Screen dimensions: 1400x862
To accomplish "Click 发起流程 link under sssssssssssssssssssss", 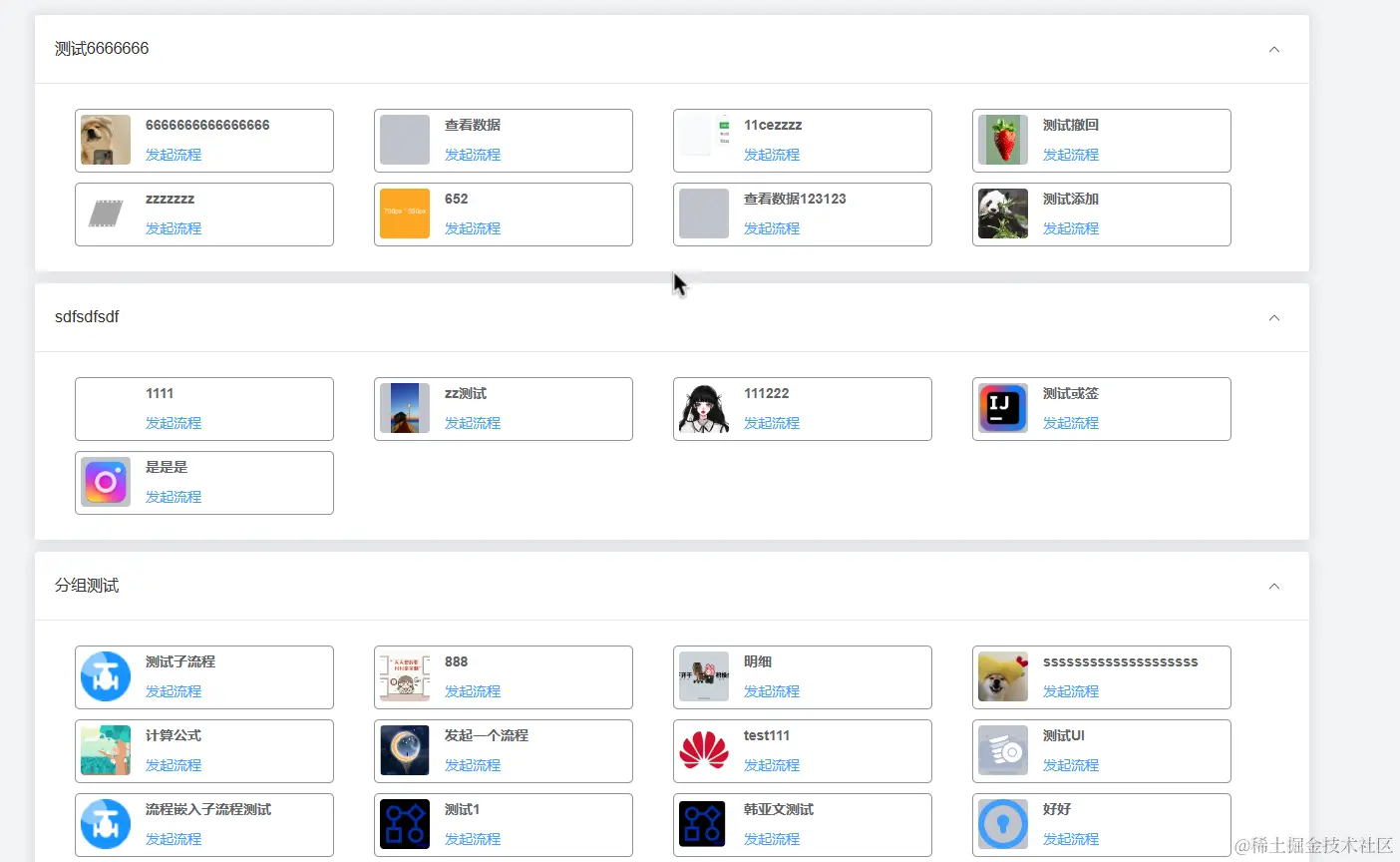I will [1071, 691].
